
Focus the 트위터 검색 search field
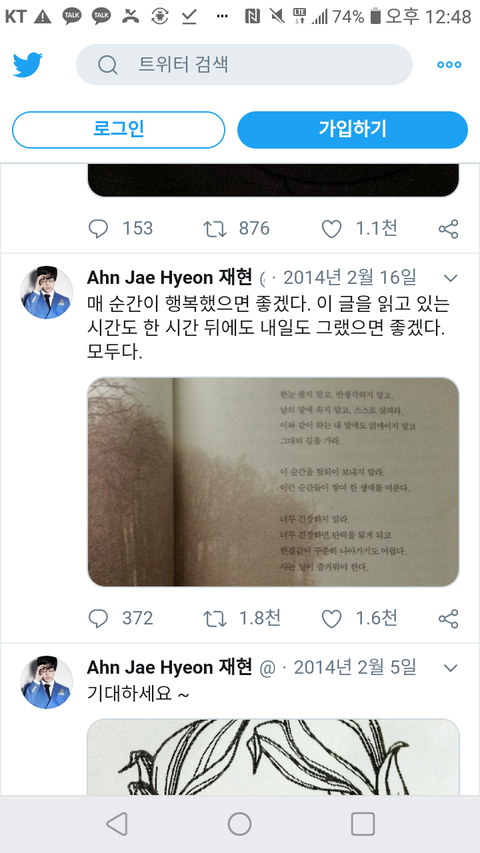pyautogui.click(x=244, y=65)
